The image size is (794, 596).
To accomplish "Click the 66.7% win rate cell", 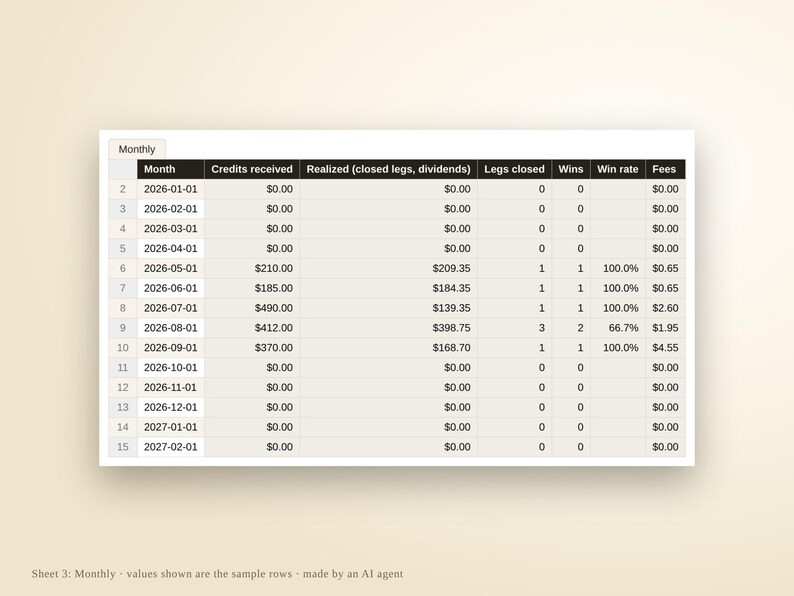I will click(x=618, y=328).
